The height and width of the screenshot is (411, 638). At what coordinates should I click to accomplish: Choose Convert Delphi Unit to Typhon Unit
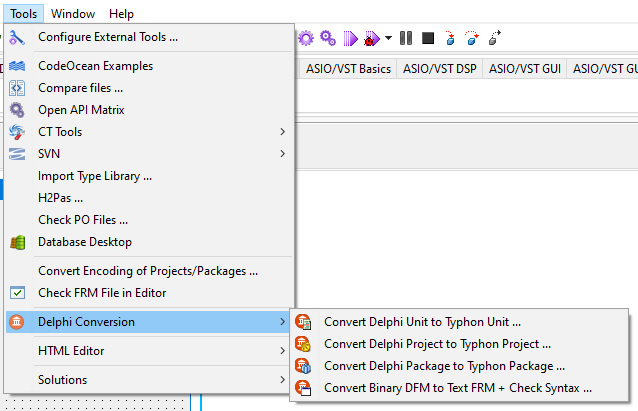click(x=460, y=322)
